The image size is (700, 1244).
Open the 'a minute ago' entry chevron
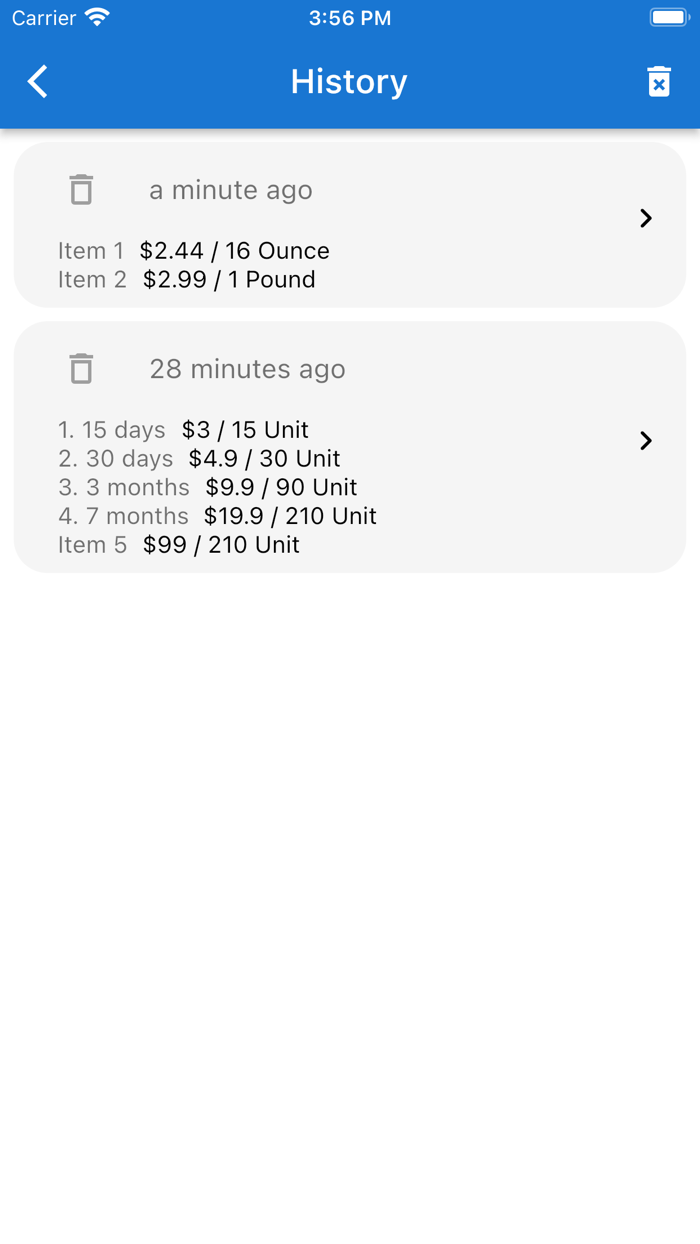click(646, 218)
